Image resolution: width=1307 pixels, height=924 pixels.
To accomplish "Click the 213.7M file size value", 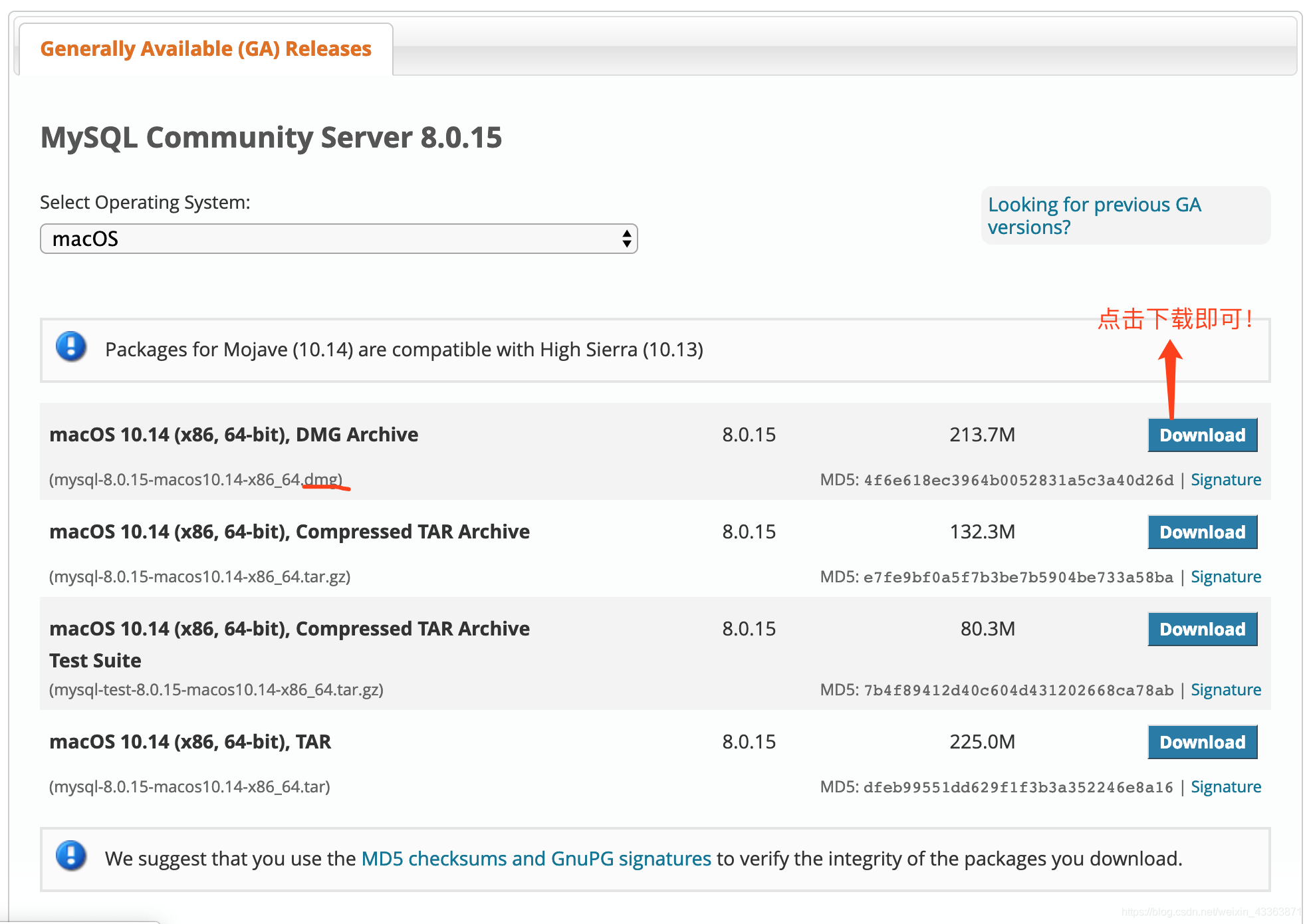I will [x=982, y=435].
